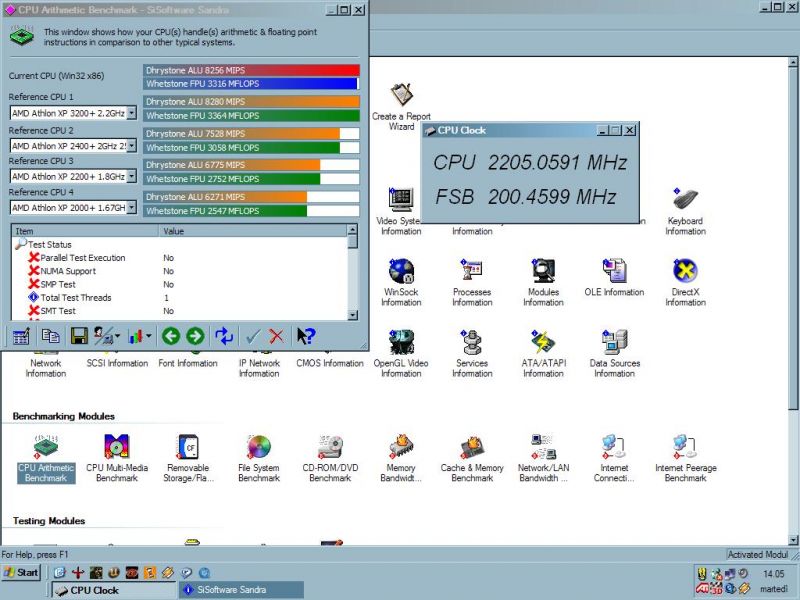
Task: Go forward with the green right arrow
Action: [x=195, y=336]
